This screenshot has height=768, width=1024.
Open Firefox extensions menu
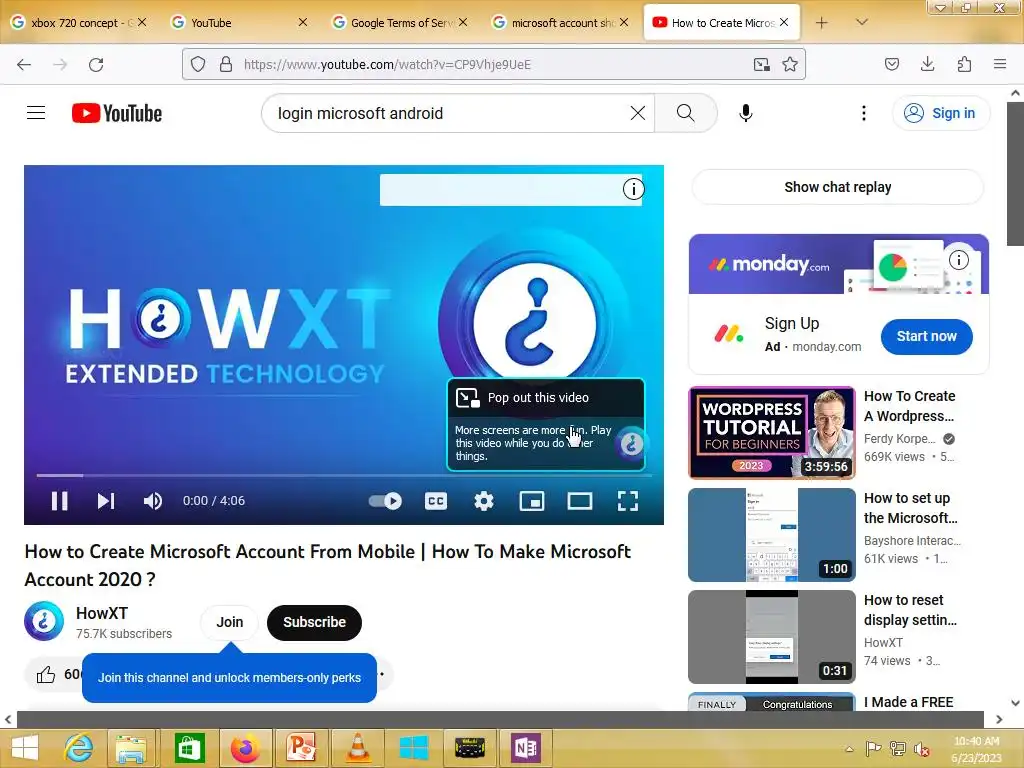964,64
